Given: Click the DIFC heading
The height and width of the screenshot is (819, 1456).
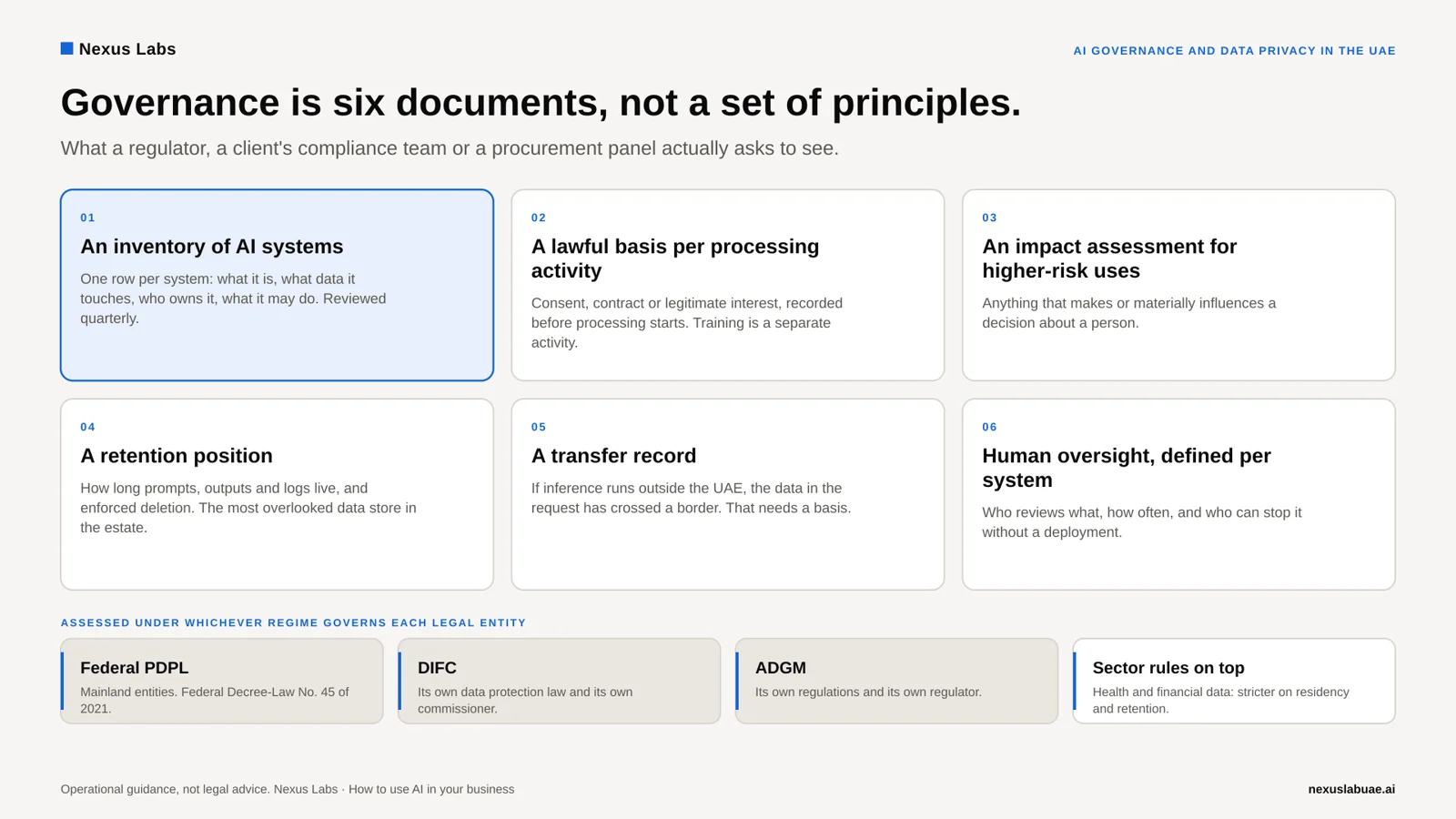Looking at the screenshot, I should point(437,668).
